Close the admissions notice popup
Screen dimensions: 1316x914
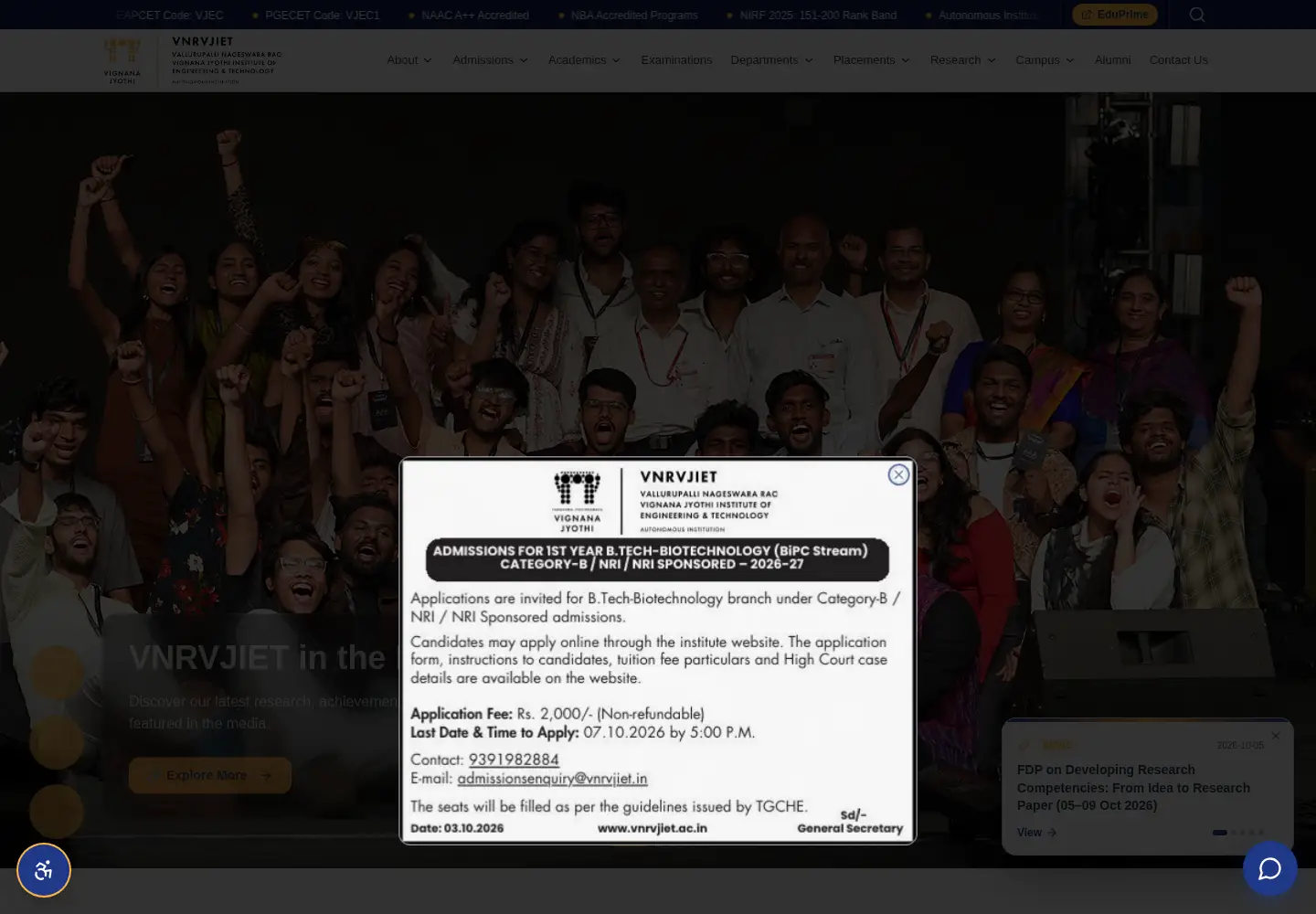tap(898, 474)
